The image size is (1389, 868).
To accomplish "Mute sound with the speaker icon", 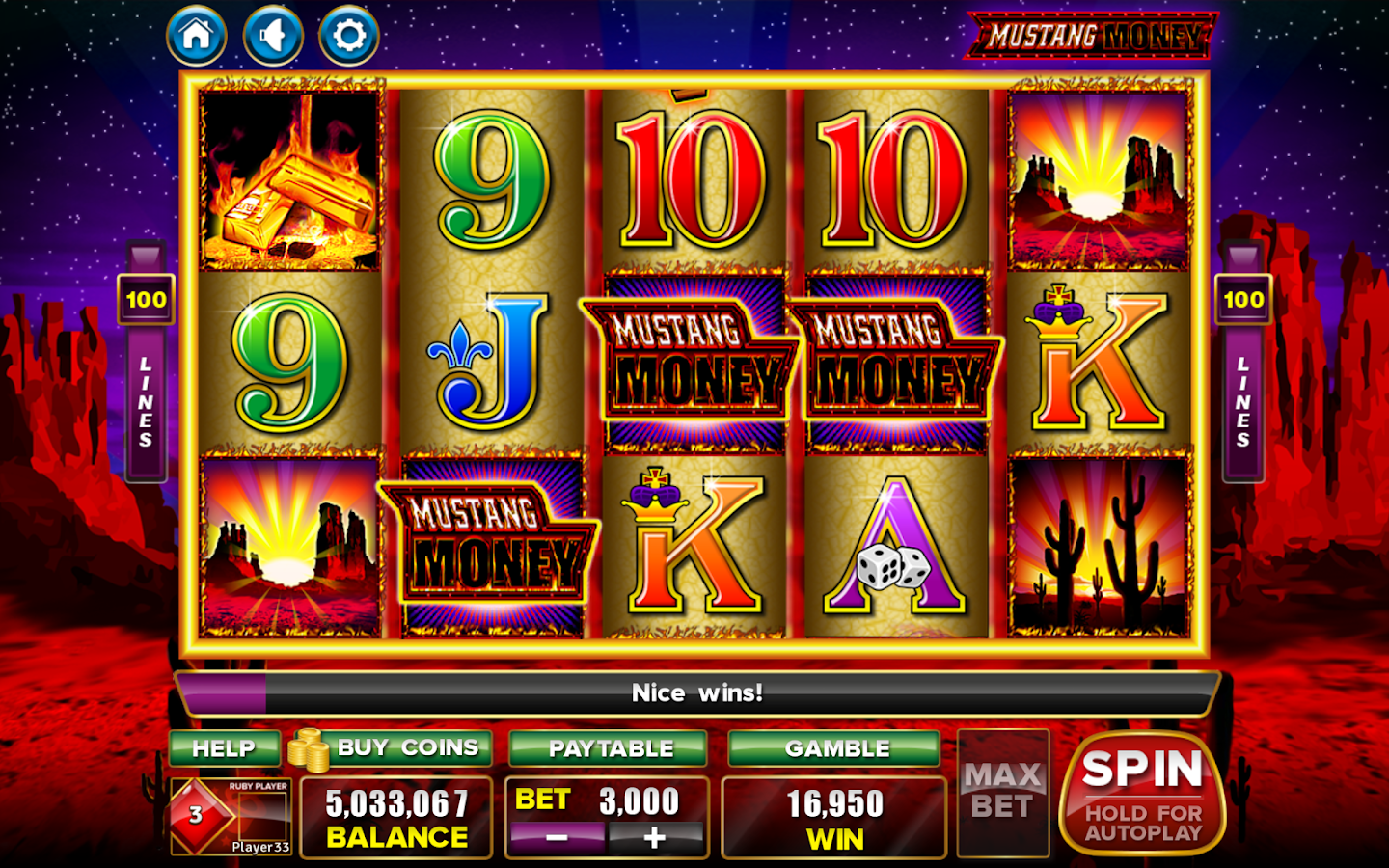I will pos(273,36).
